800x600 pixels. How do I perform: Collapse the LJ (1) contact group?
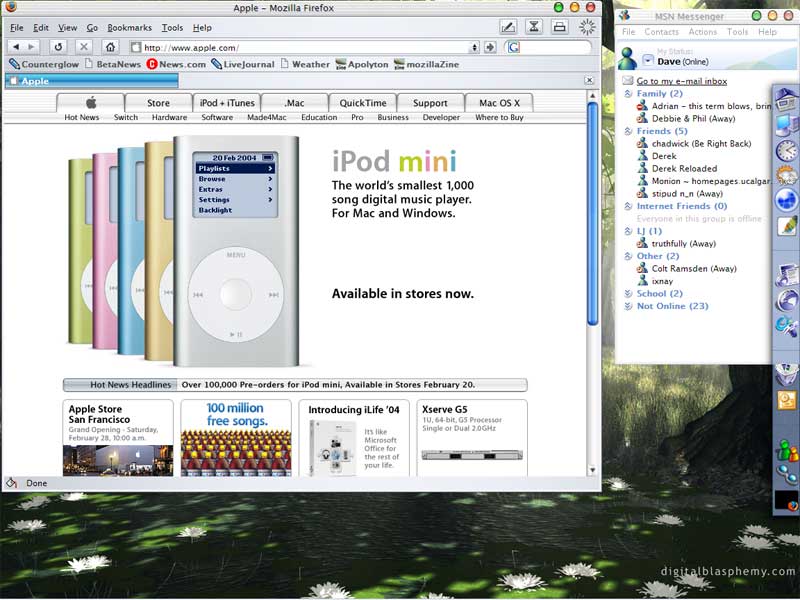[628, 231]
